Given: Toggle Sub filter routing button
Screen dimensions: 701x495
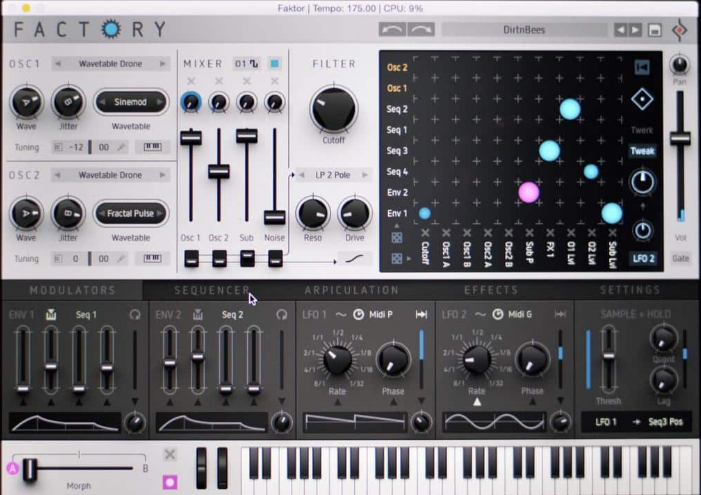Looking at the screenshot, I should 247,258.
